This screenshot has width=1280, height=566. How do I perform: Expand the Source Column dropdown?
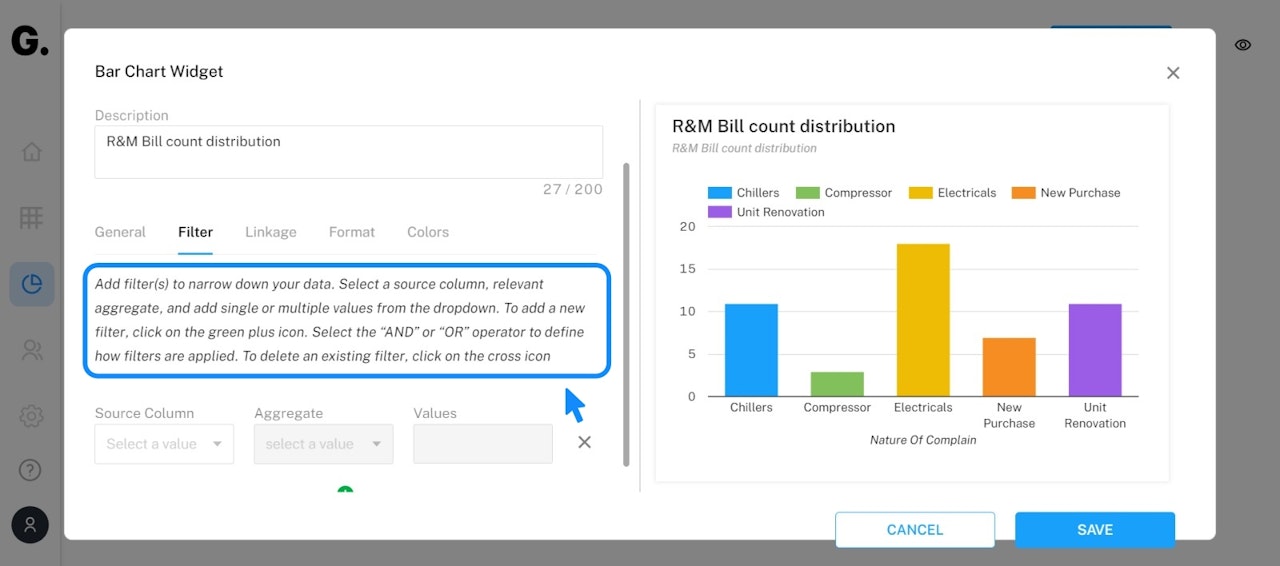[164, 444]
